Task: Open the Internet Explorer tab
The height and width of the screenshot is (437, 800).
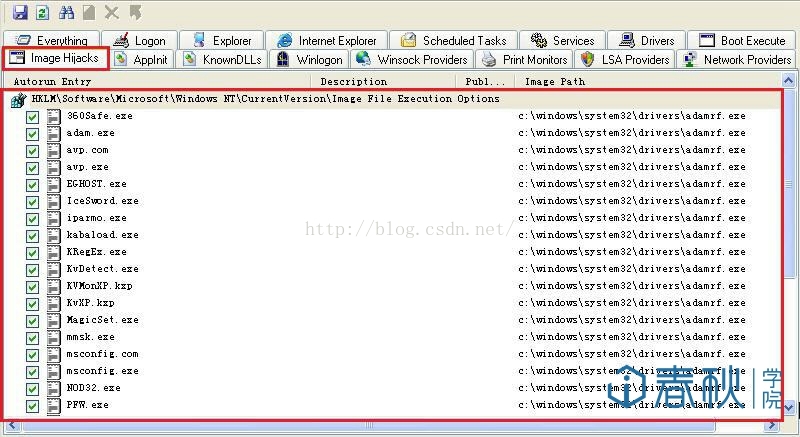Action: pyautogui.click(x=327, y=40)
